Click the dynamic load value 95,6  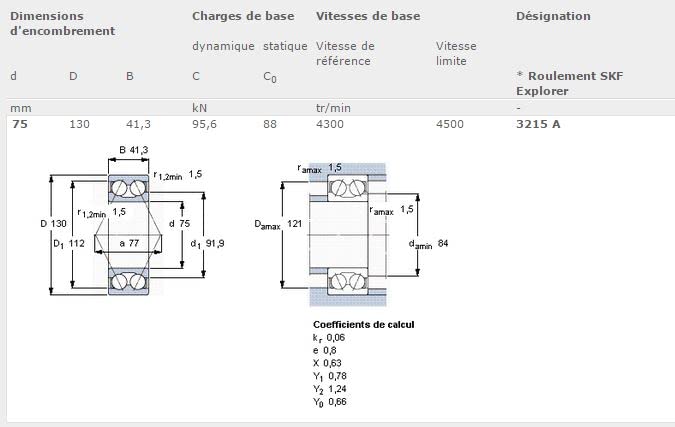click(204, 124)
